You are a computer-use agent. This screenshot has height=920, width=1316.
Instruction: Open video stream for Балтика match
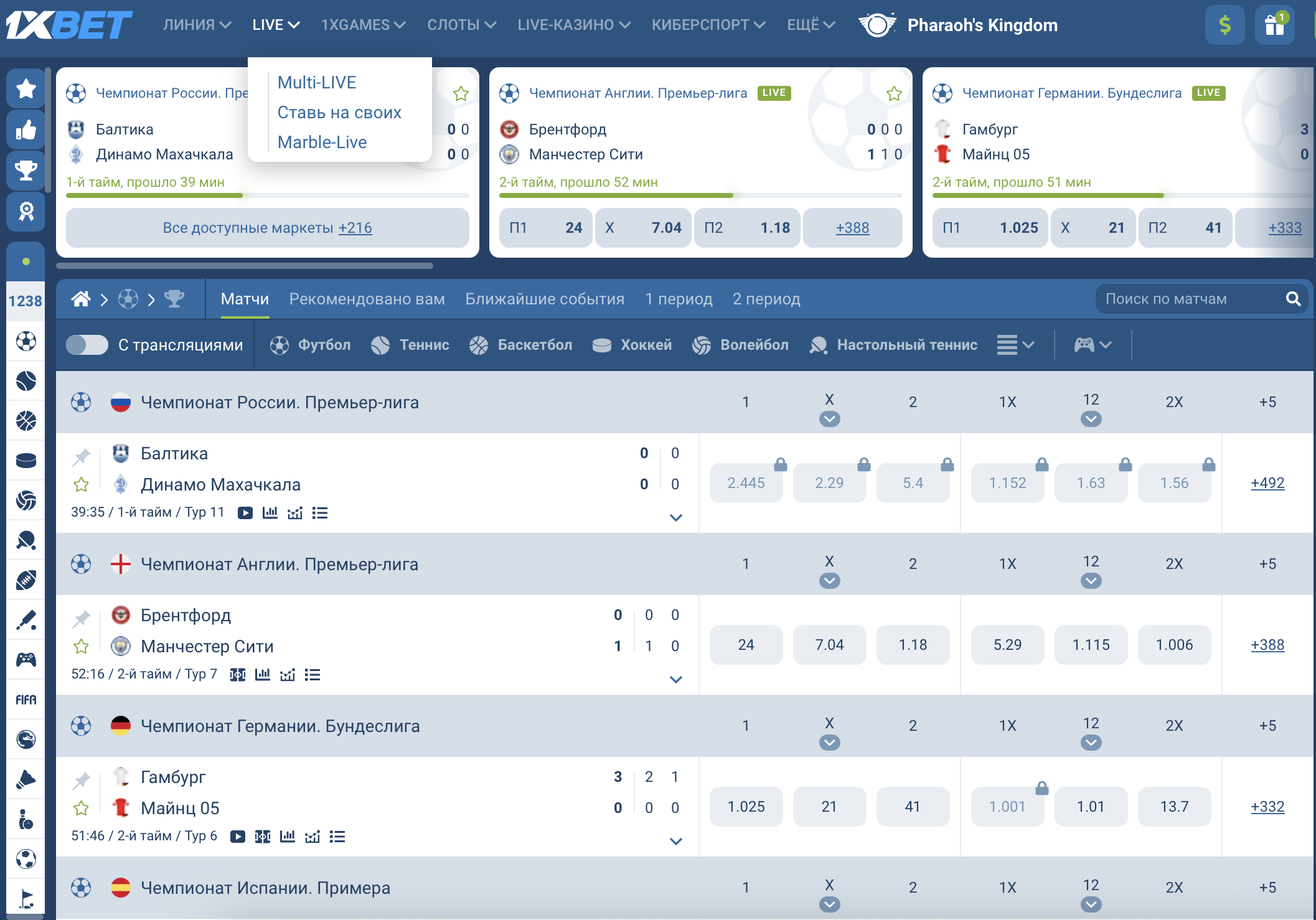[x=245, y=513]
